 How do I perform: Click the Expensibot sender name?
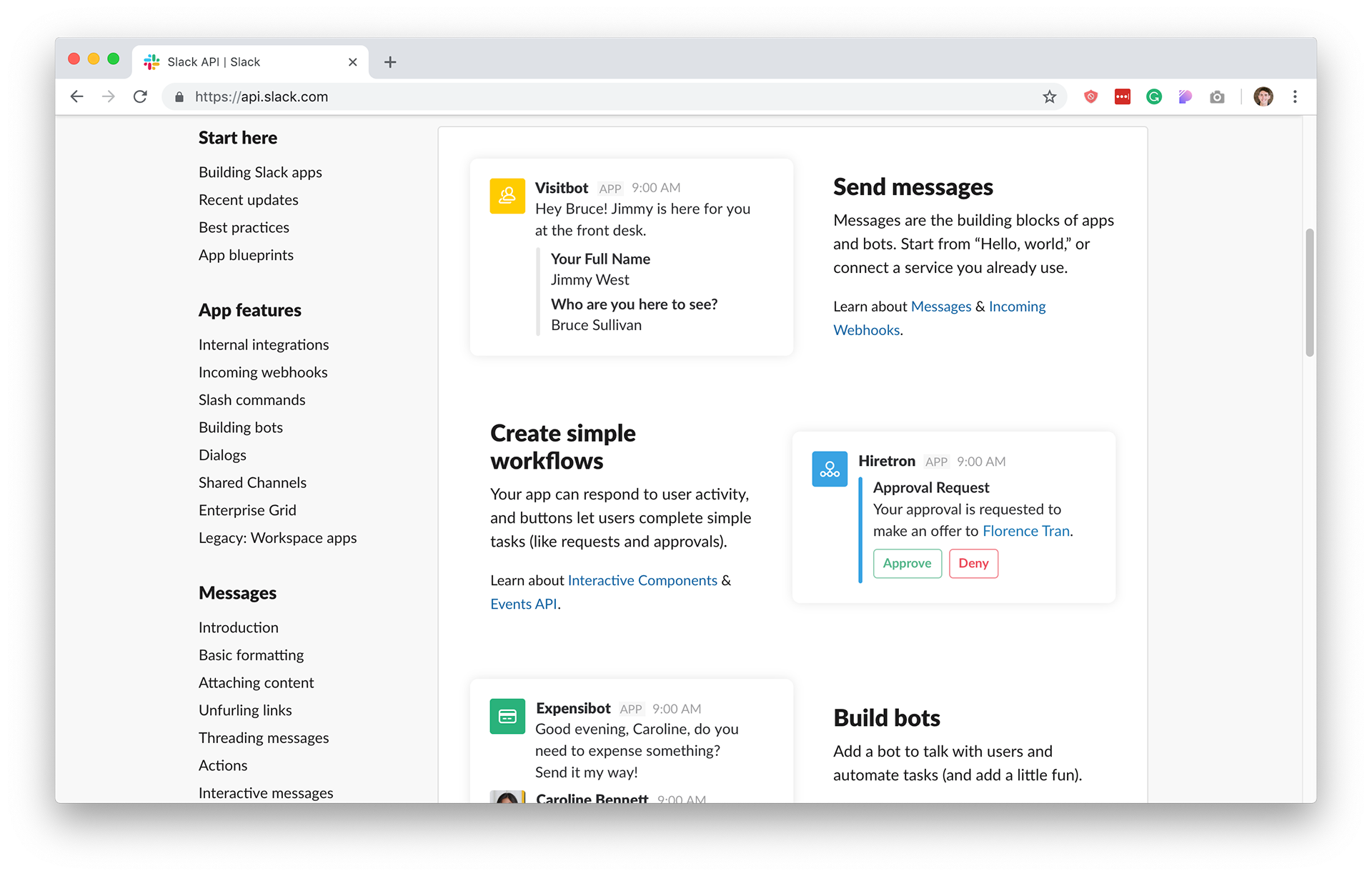click(x=573, y=708)
